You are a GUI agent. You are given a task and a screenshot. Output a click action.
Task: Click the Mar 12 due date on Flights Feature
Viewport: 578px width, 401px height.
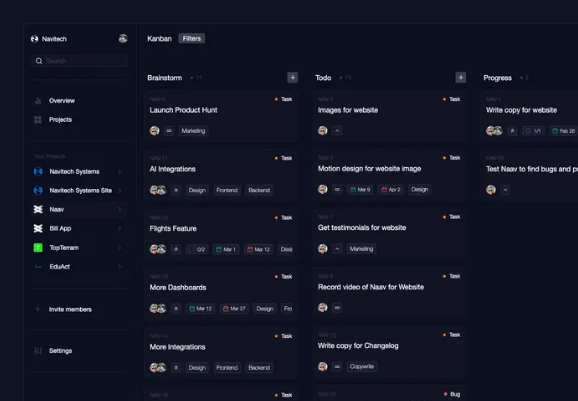click(x=258, y=250)
